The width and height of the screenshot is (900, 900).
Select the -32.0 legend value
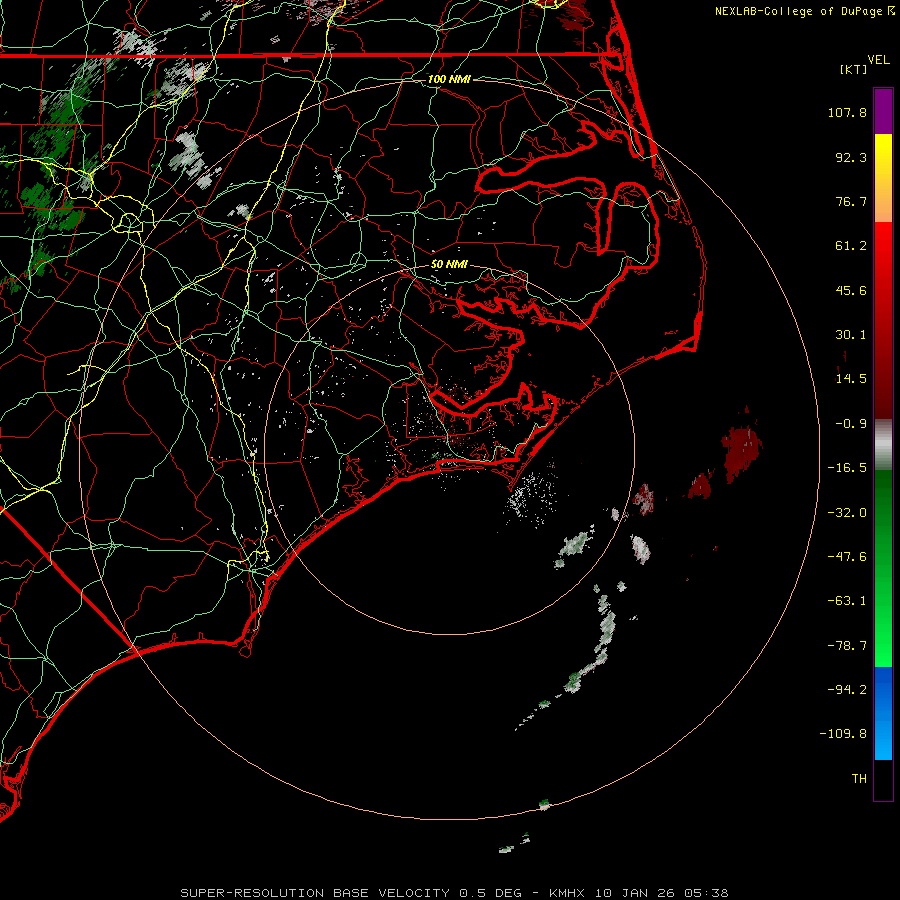pyautogui.click(x=847, y=513)
